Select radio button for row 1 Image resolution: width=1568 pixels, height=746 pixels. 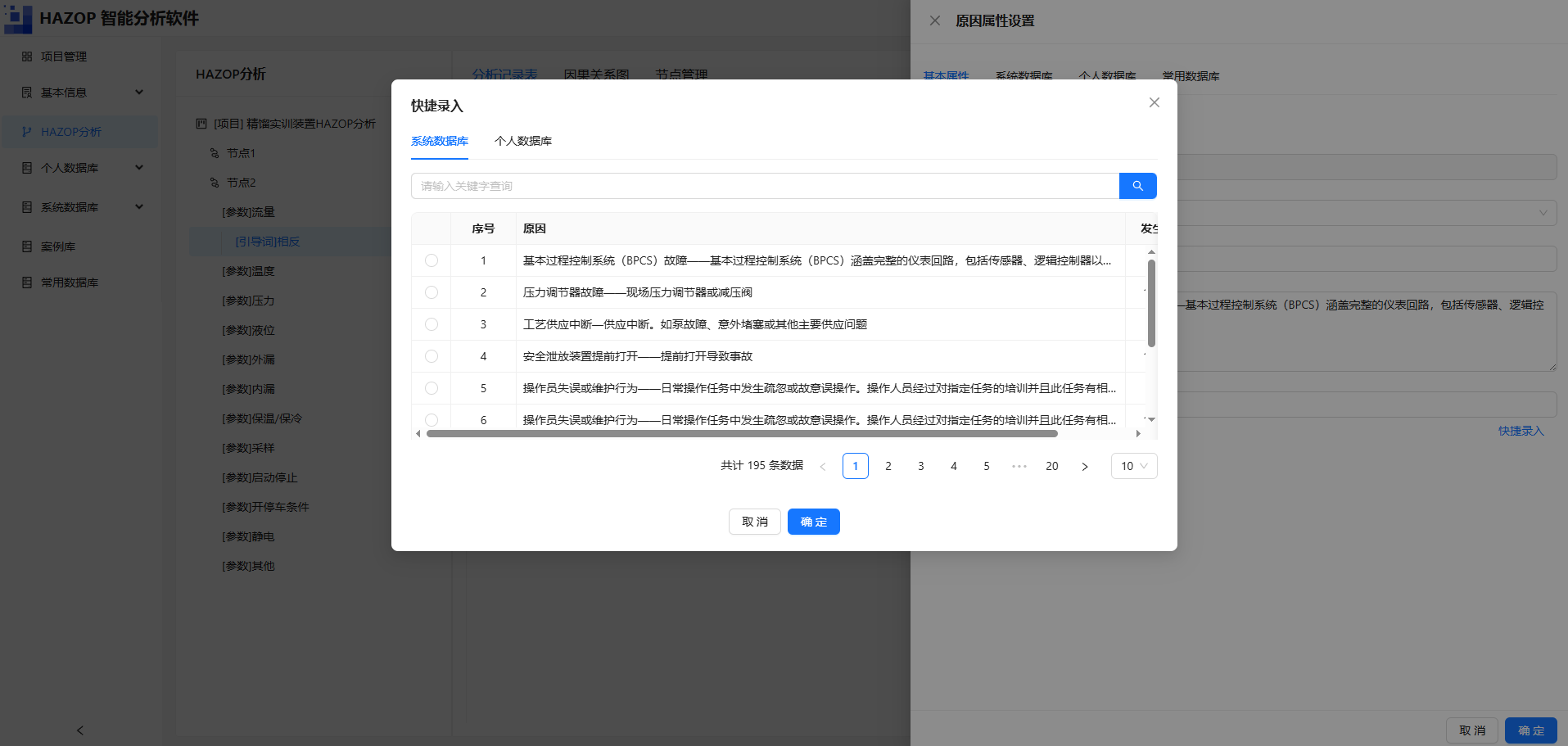(x=432, y=260)
